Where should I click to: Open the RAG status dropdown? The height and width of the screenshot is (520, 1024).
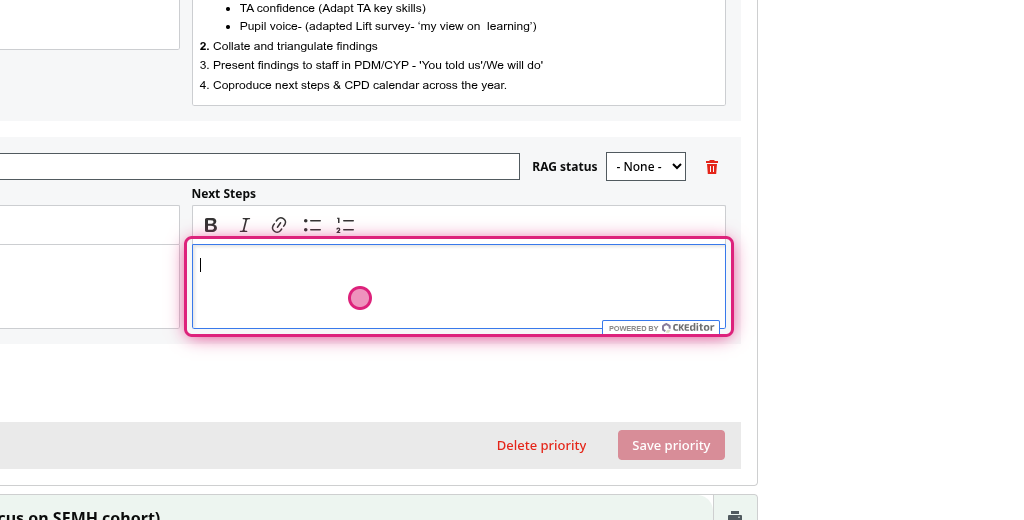coord(646,167)
